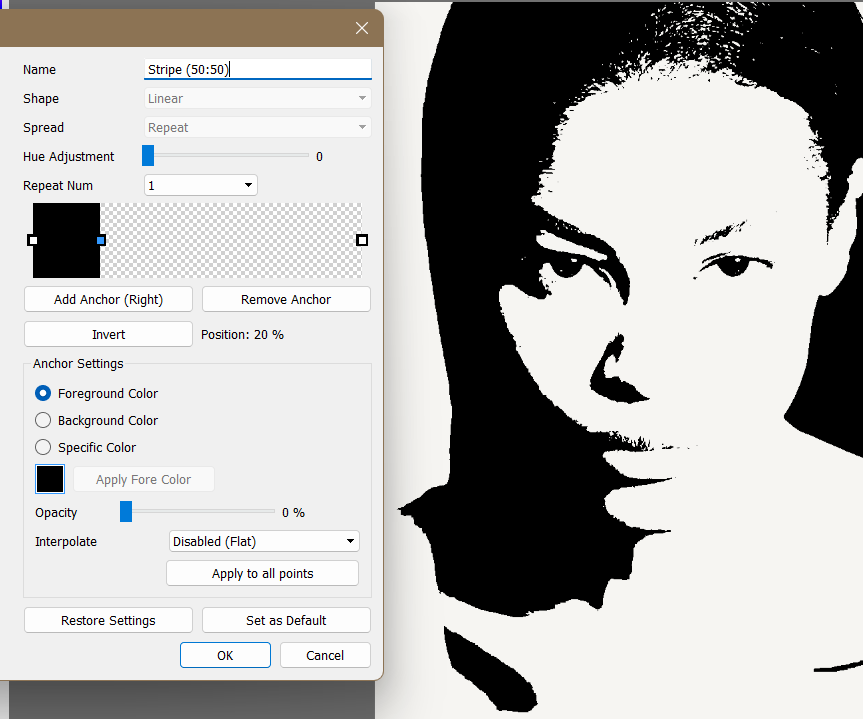
Task: Edit the Name text field
Action: coord(258,69)
